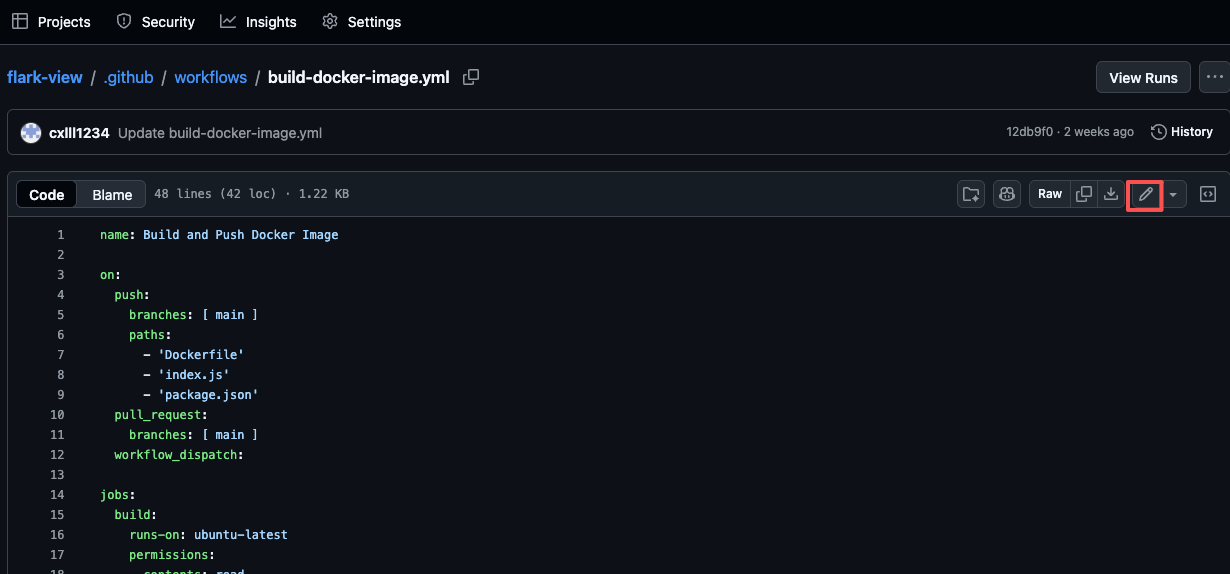Download the raw file
Screen dimensions: 1230x574
click(x=1110, y=194)
